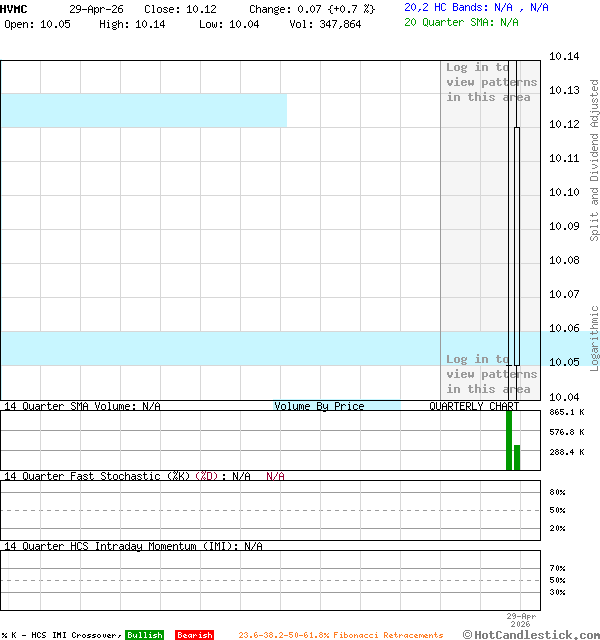Click the lower 'Log in to view patterns' message

tap(491, 374)
